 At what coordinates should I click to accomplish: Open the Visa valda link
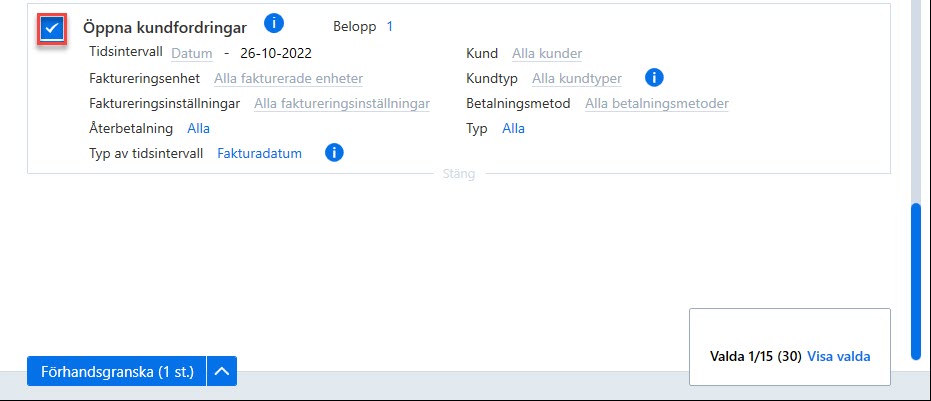[x=839, y=356]
